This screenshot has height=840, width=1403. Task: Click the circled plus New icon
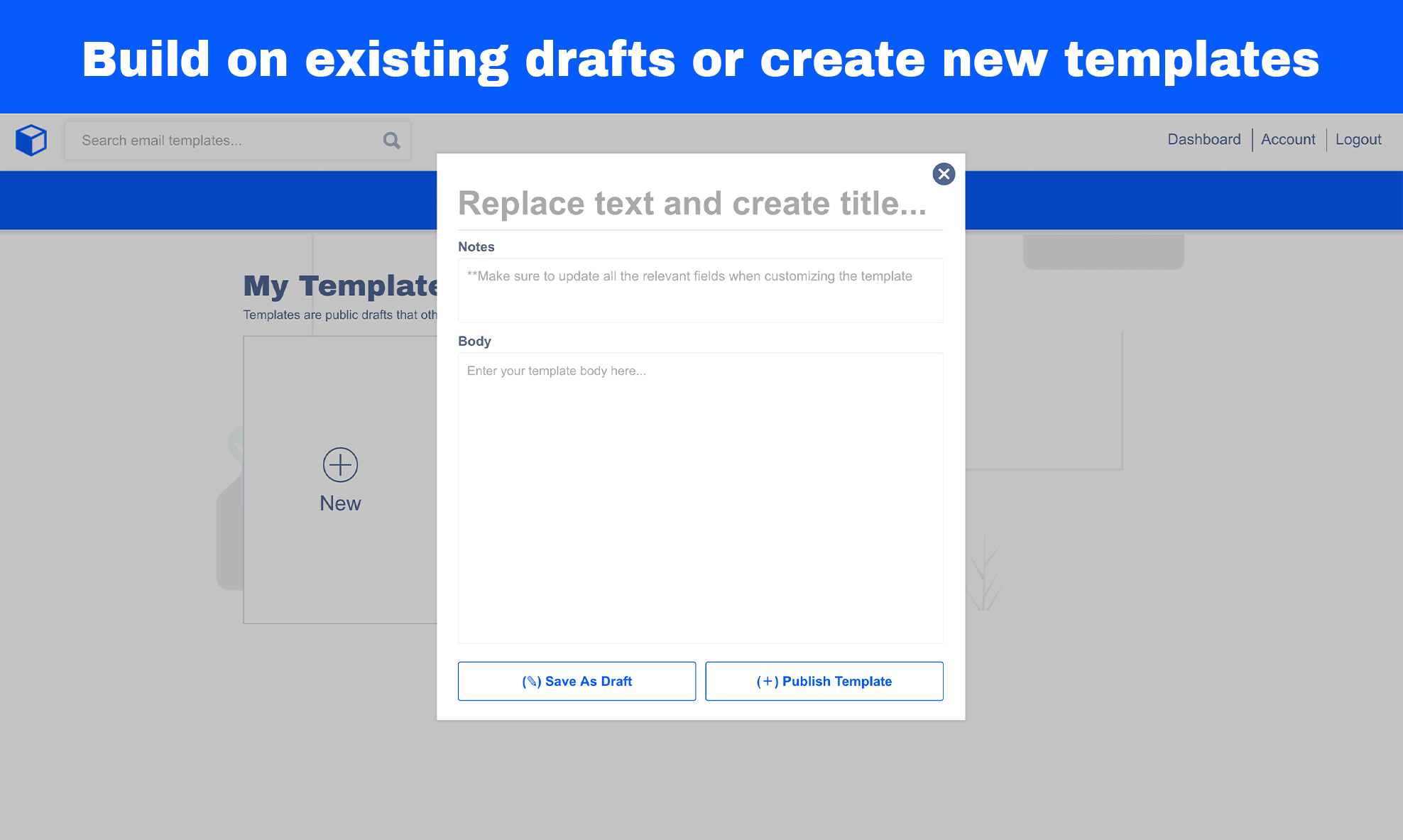340,465
